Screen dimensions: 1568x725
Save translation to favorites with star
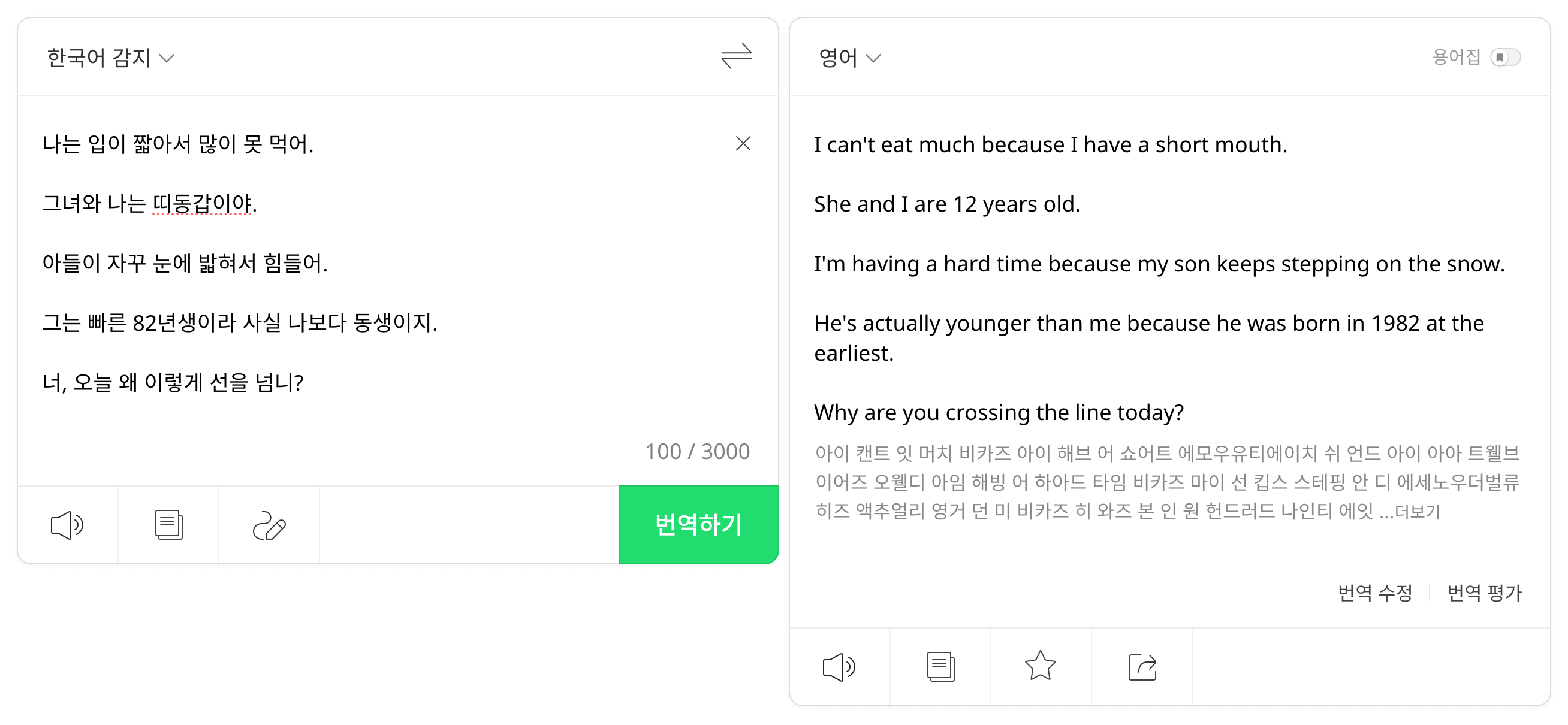(x=1041, y=666)
